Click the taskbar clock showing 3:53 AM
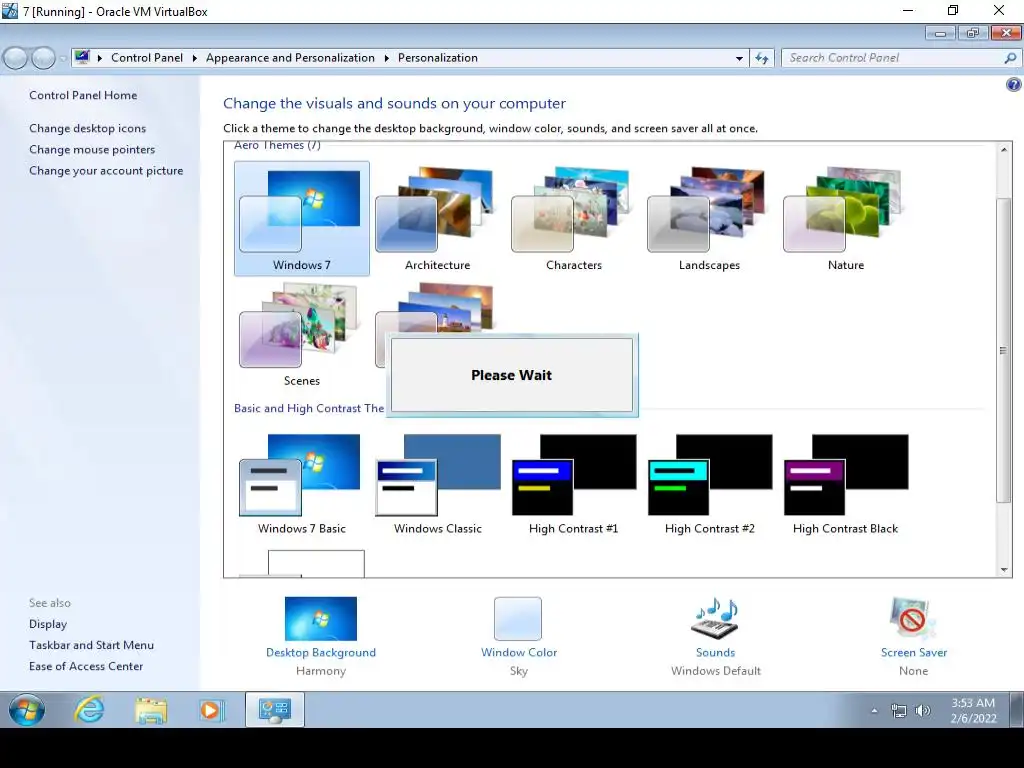This screenshot has height=768, width=1024. coord(973,711)
